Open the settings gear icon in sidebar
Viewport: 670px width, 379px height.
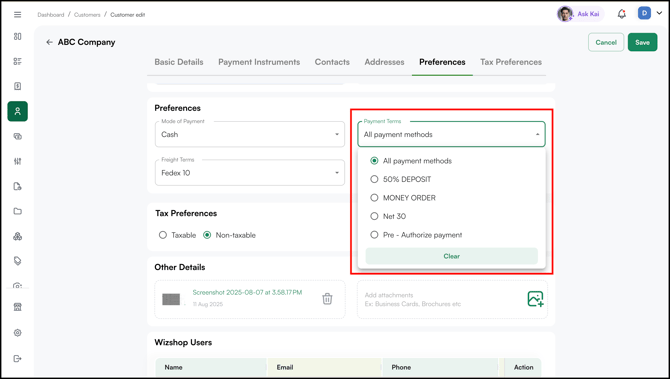tap(18, 332)
